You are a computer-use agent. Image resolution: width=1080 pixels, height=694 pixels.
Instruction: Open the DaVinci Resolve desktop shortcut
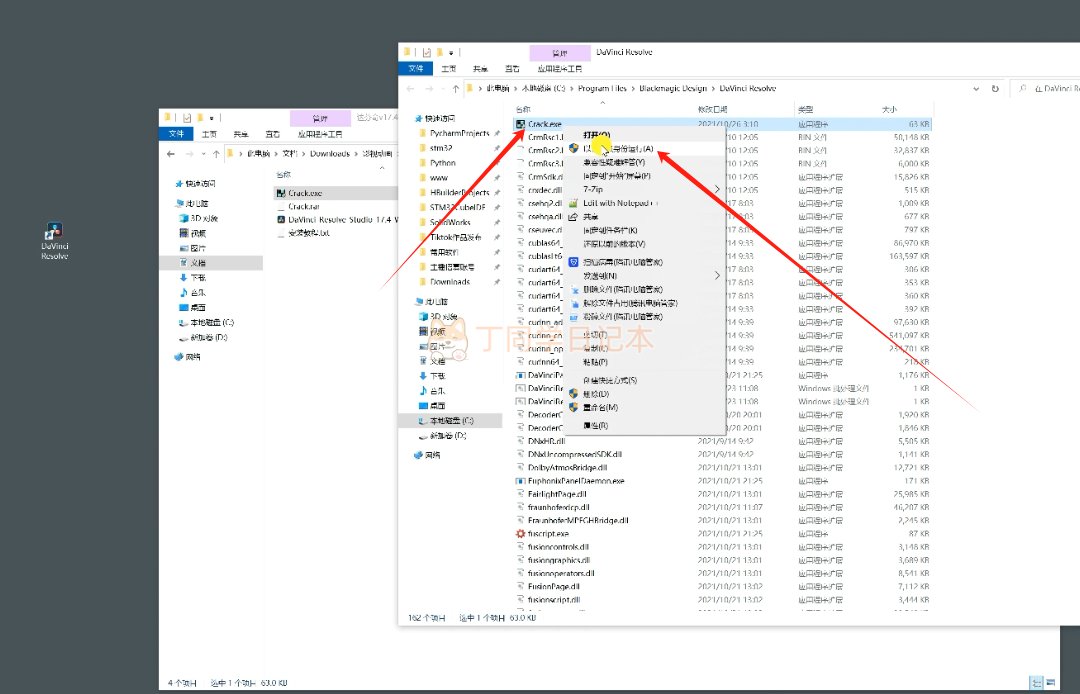(x=54, y=240)
